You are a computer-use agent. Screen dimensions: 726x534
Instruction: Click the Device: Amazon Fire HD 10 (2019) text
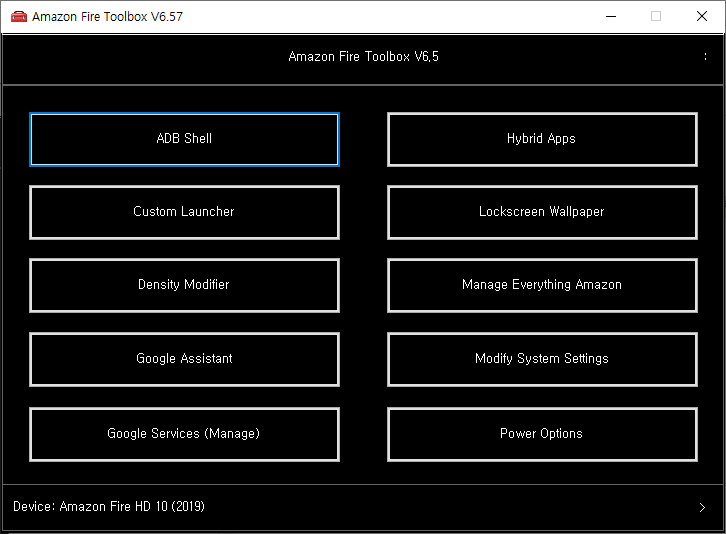pyautogui.click(x=109, y=506)
